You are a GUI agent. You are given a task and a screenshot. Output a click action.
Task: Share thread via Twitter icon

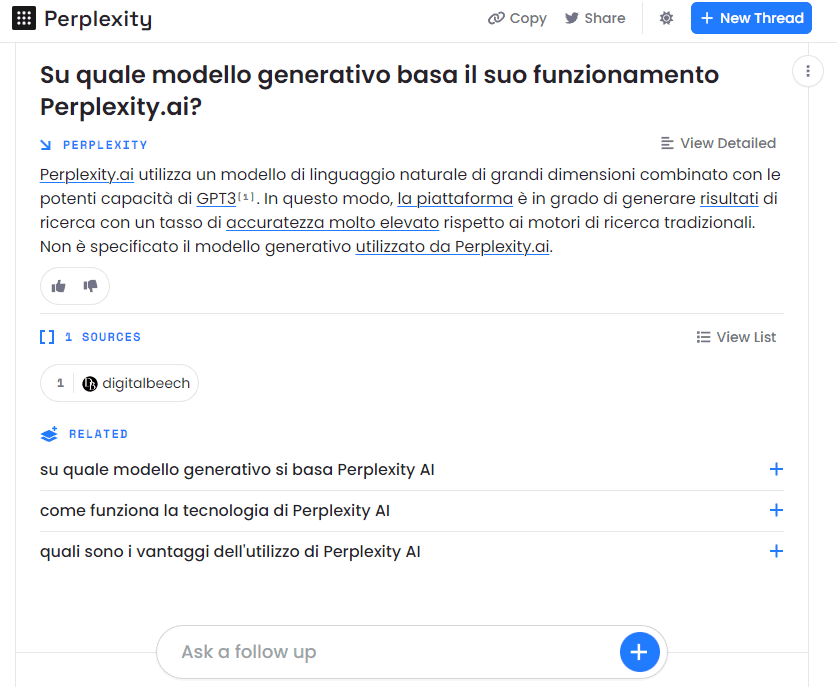(572, 18)
